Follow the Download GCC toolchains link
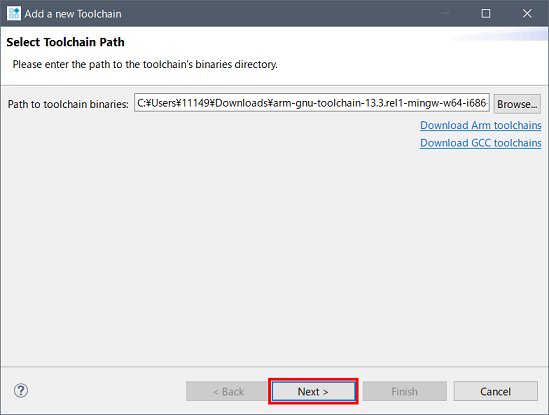This screenshot has width=549, height=415. pyautogui.click(x=481, y=143)
